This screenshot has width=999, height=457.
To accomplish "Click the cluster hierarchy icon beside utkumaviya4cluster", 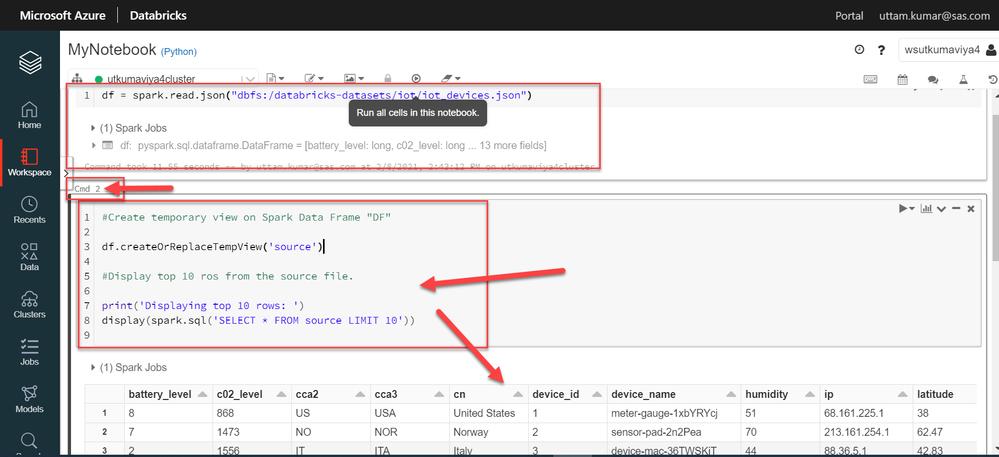I will [x=77, y=78].
